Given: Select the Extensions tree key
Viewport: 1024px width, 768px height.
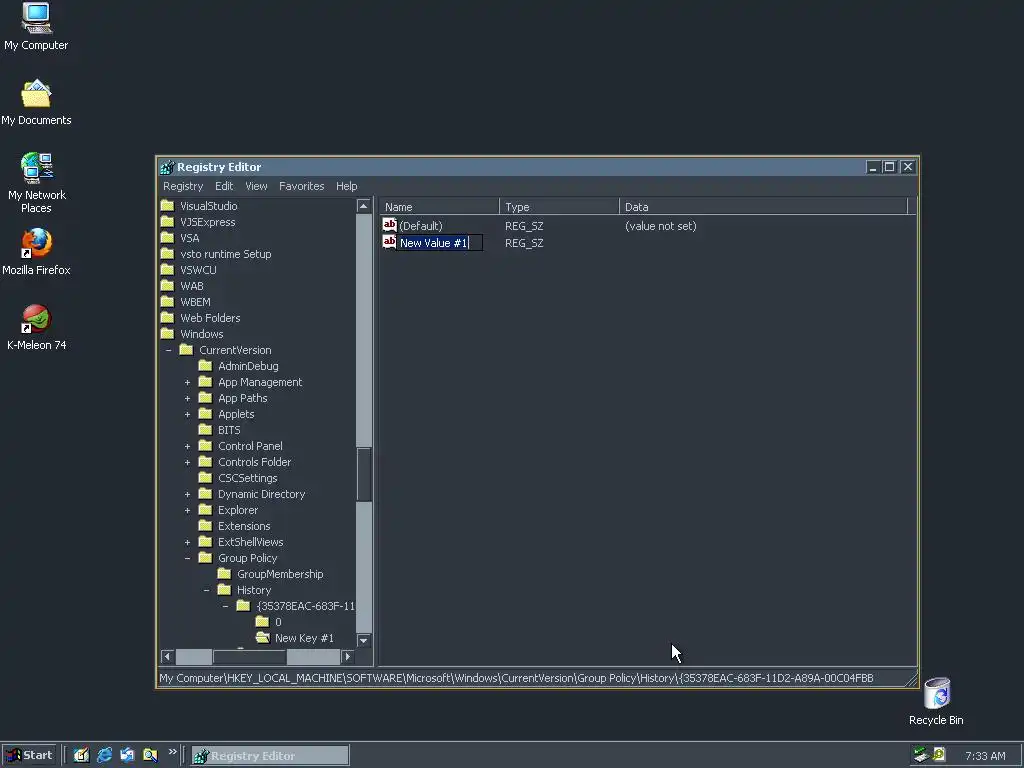Looking at the screenshot, I should coord(244,526).
